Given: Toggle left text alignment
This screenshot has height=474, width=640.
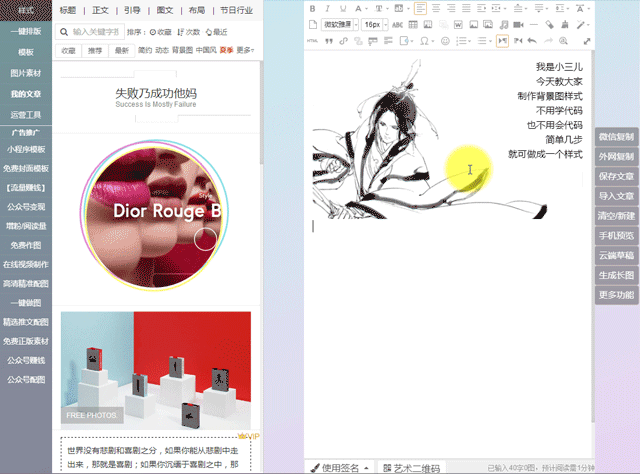Looking at the screenshot, I should [420, 9].
